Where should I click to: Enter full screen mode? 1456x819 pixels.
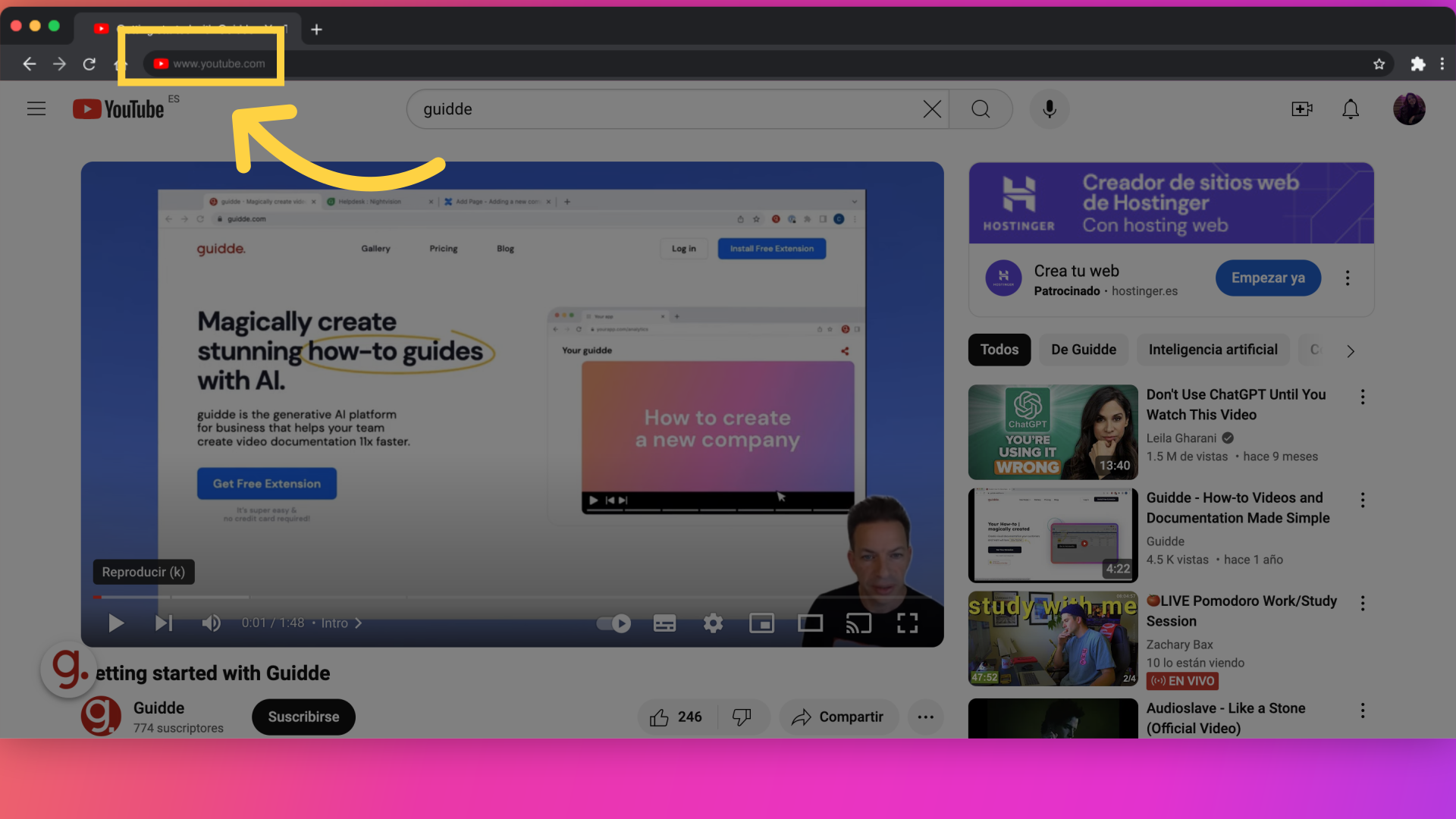click(x=907, y=623)
